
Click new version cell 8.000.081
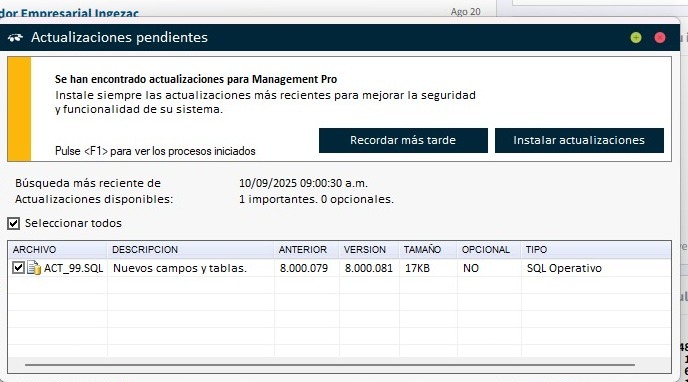(369, 268)
